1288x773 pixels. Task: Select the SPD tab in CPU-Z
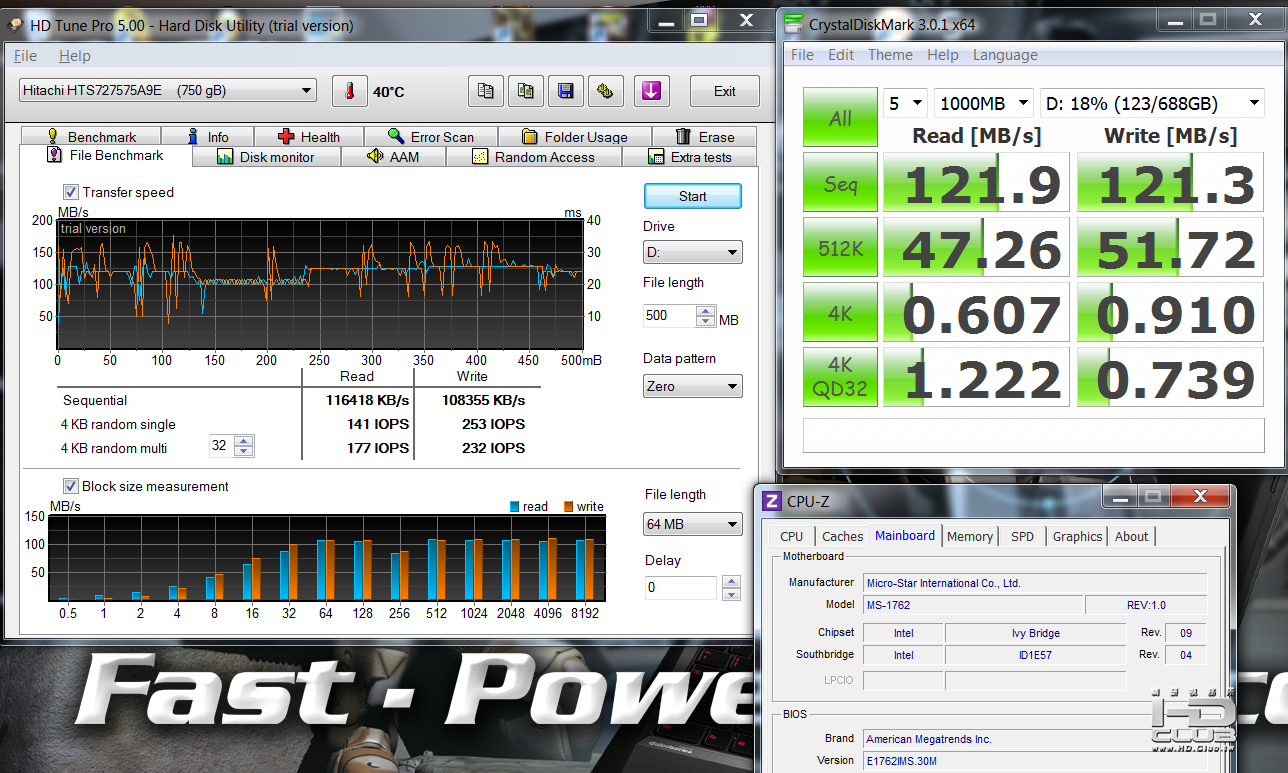(x=1022, y=536)
